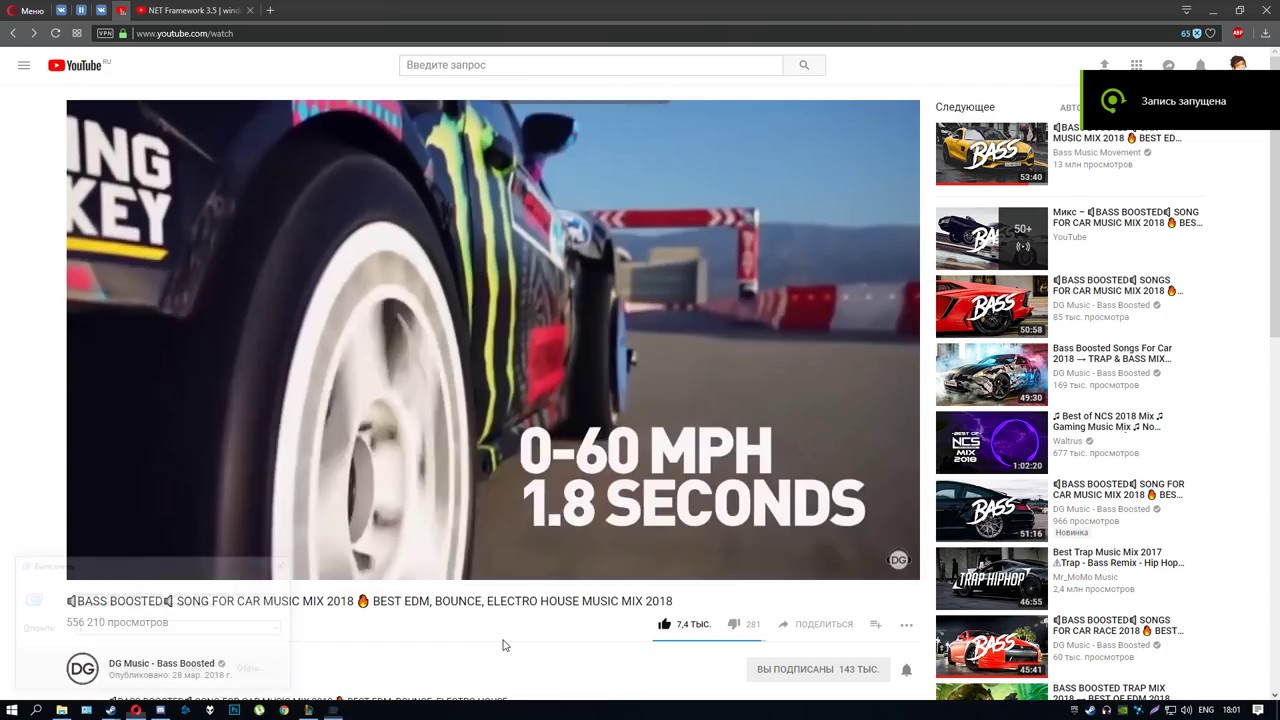Screen dimensions: 1280x720
Task: Open Steam from the taskbar
Action: point(111,710)
